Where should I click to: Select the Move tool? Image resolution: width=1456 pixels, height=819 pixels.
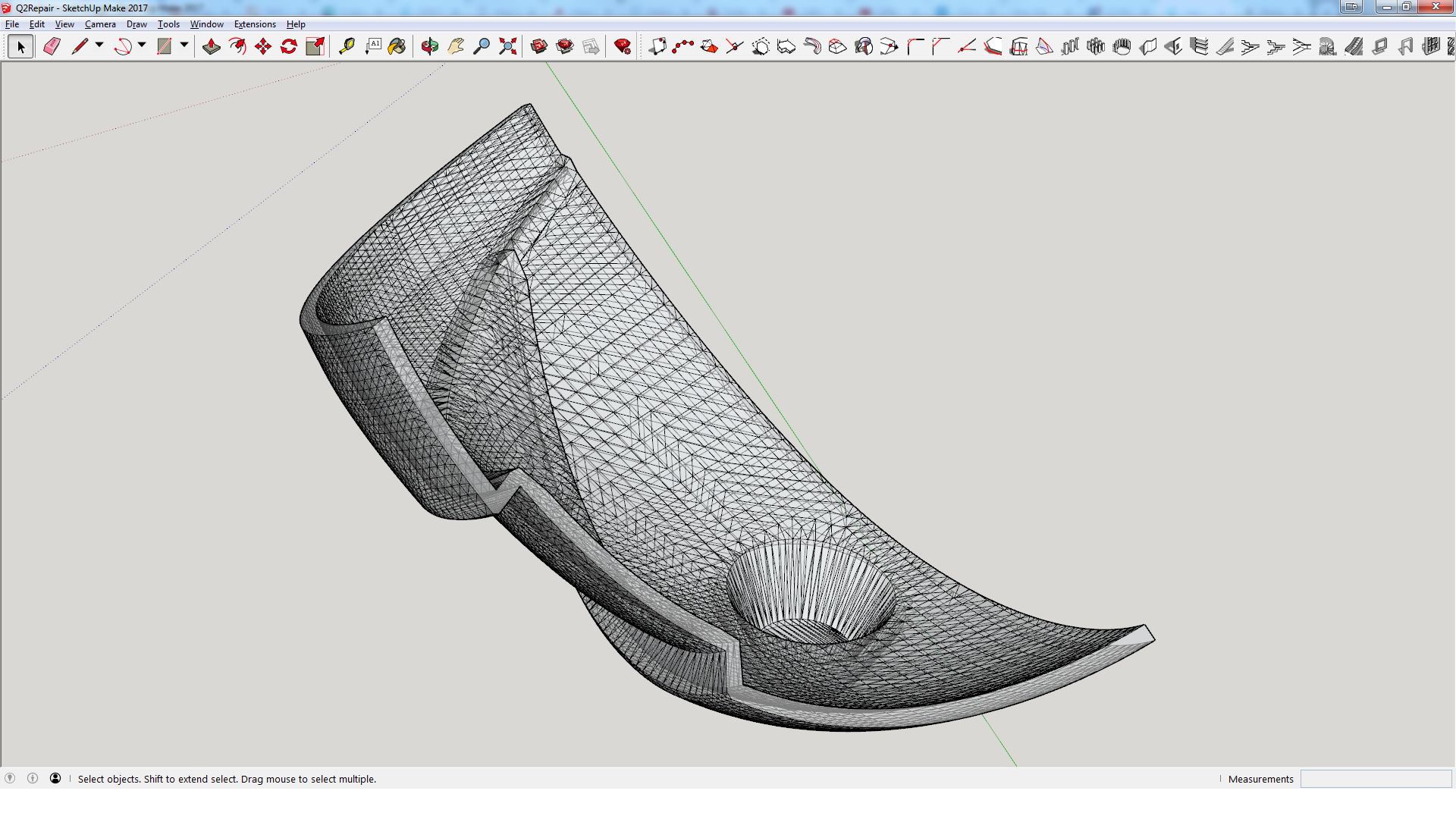[263, 46]
